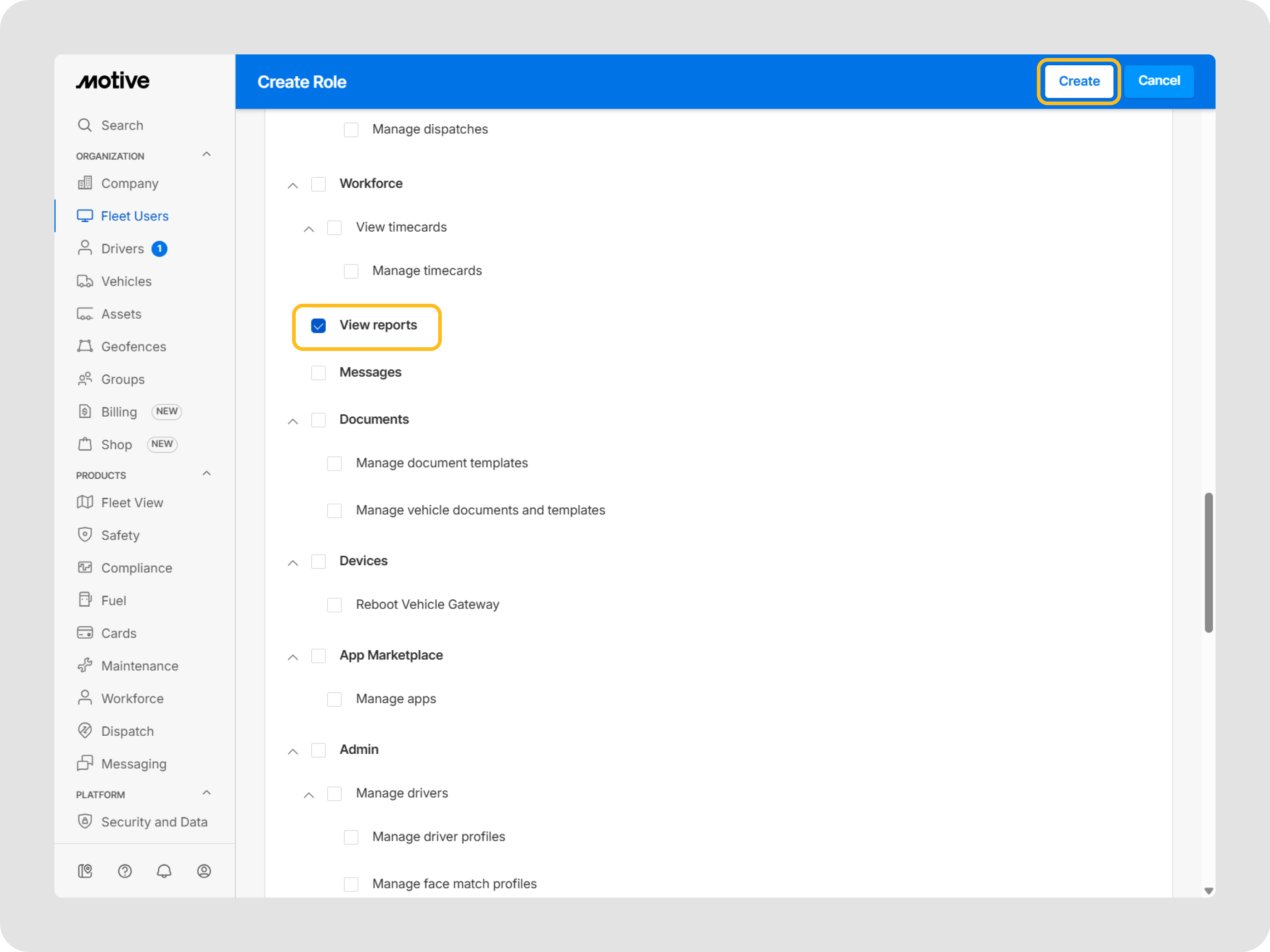Uncheck the View reports permission

pos(319,325)
